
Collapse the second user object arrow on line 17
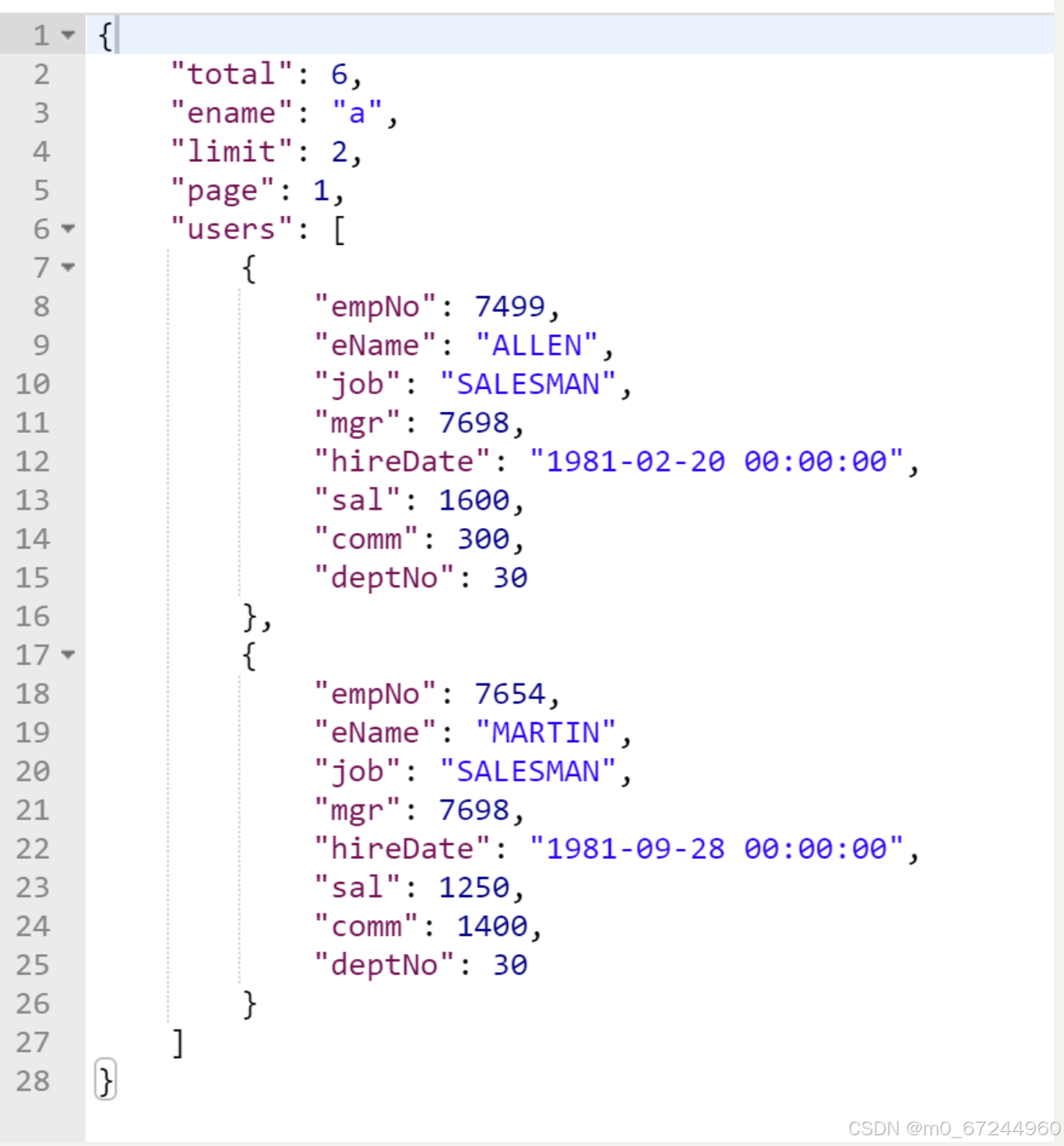68,655
